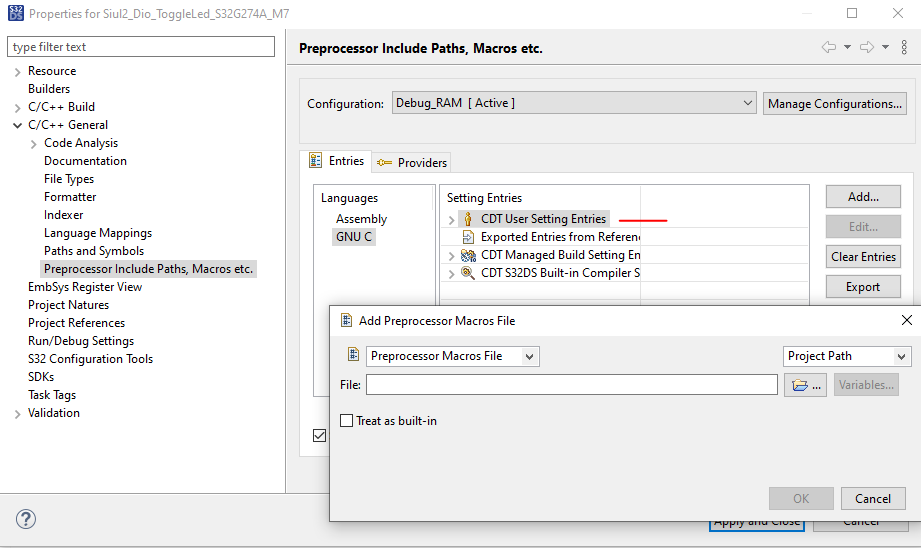Enable the Treat as built-in checkbox

(347, 421)
